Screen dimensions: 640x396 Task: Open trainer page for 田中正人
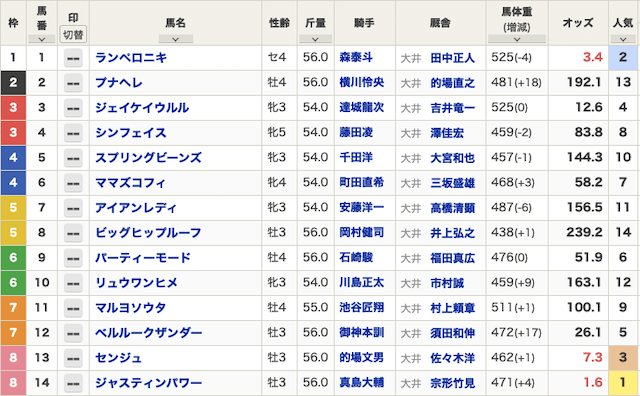pyautogui.click(x=453, y=58)
